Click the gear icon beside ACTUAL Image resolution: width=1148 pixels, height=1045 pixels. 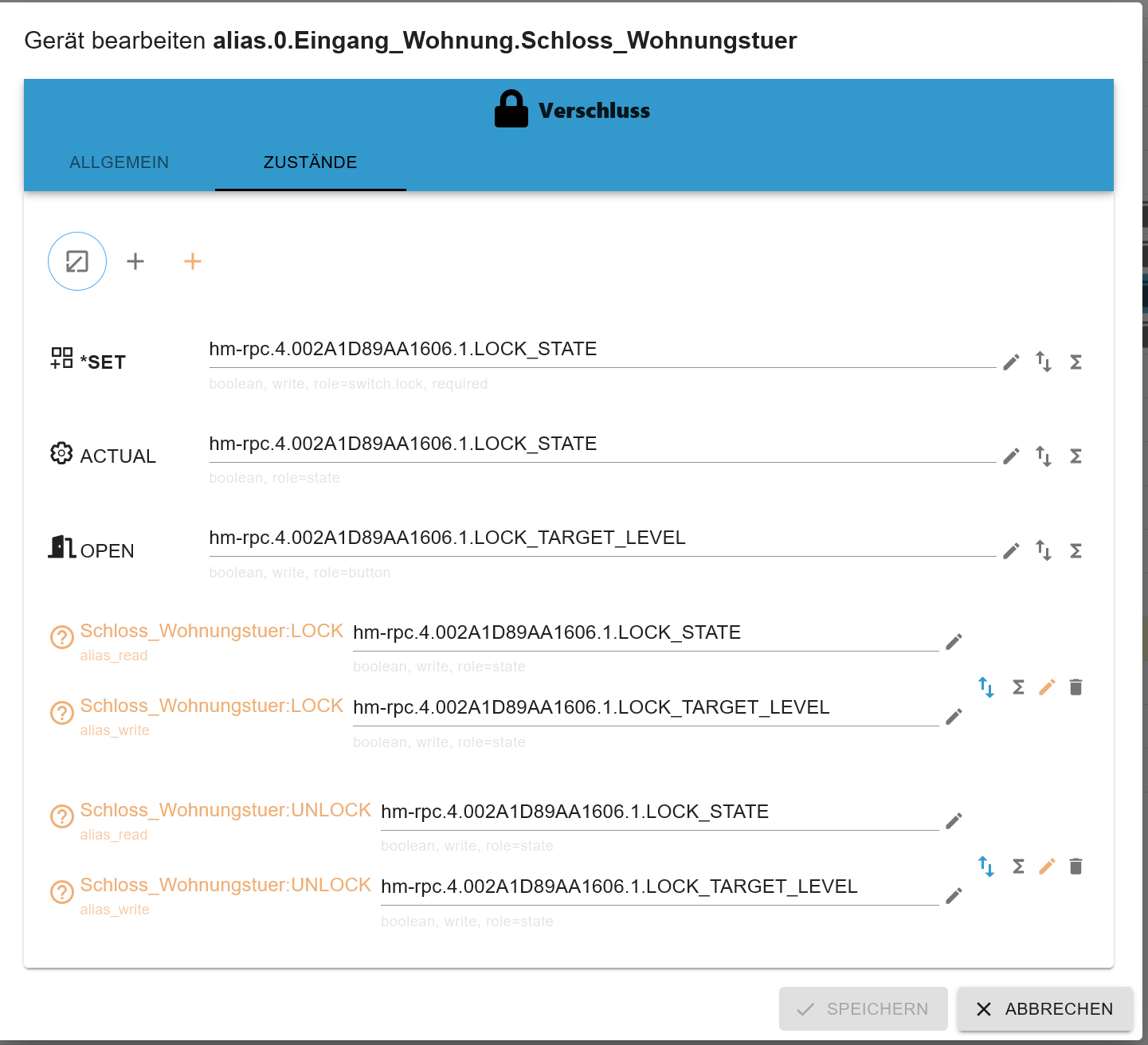pos(61,453)
